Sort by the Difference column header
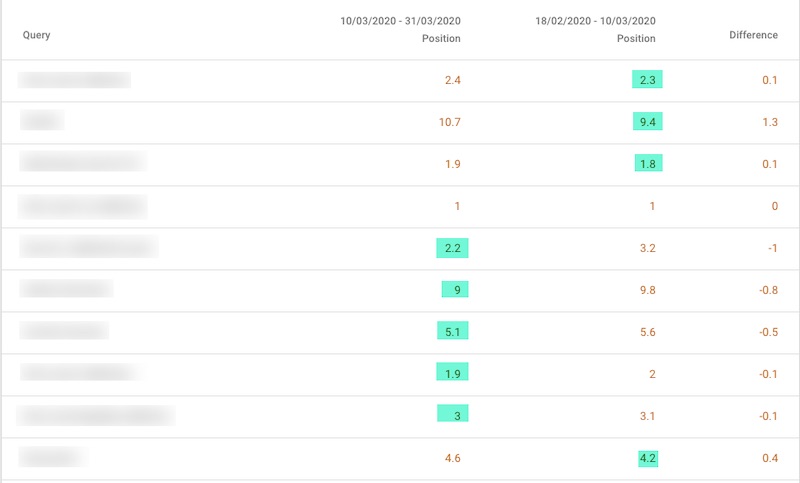The width and height of the screenshot is (800, 483). pyautogui.click(x=753, y=35)
